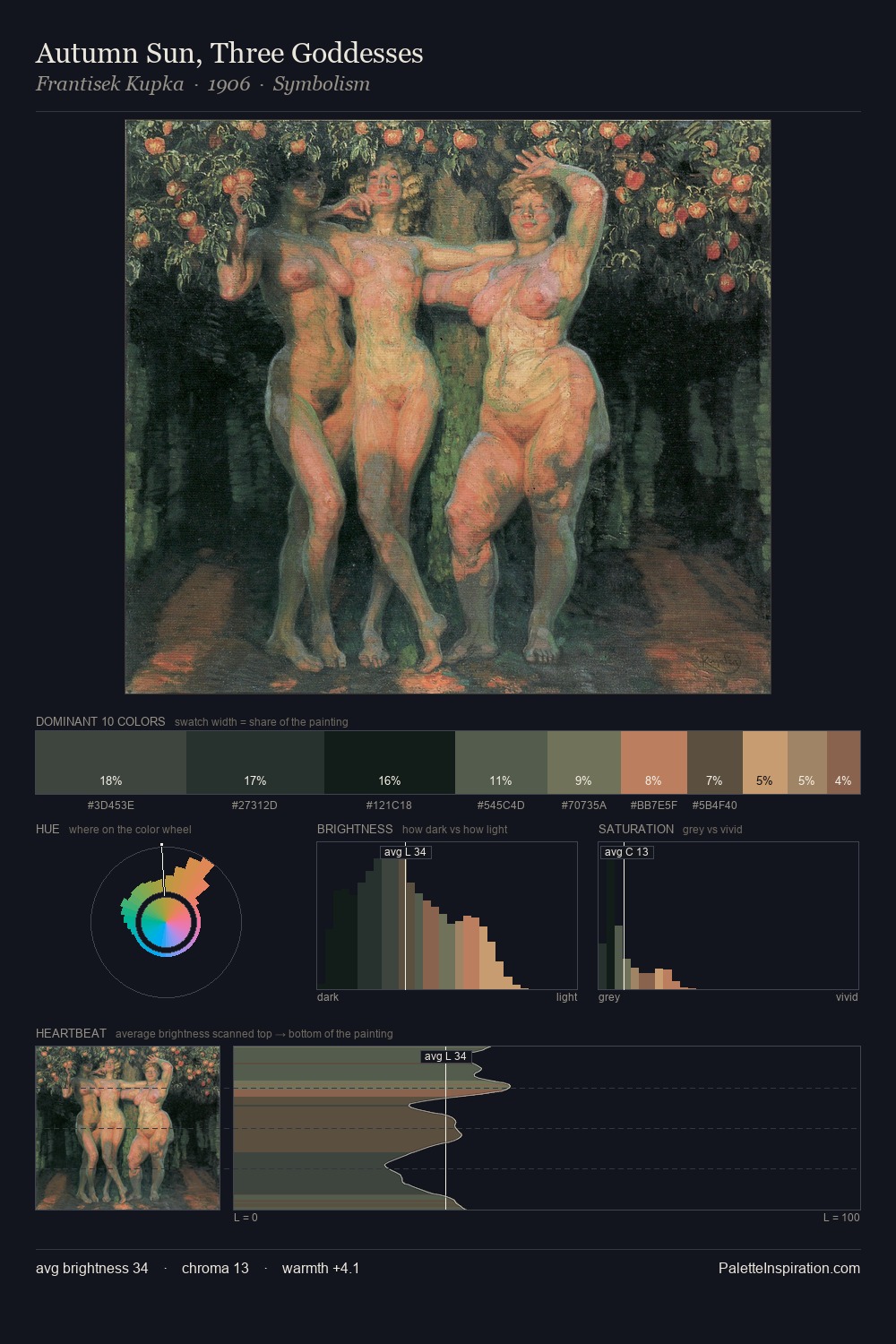This screenshot has width=896, height=1344.
Task: Click the hue color wheel
Action: (166, 920)
